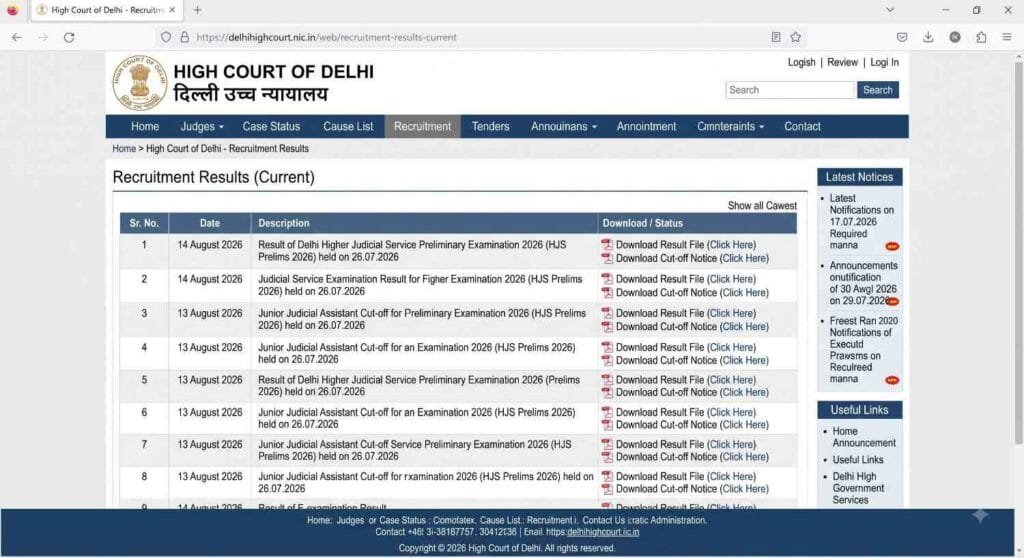Toggle reader view icon in address bar
The width and height of the screenshot is (1024, 558).
tap(776, 37)
